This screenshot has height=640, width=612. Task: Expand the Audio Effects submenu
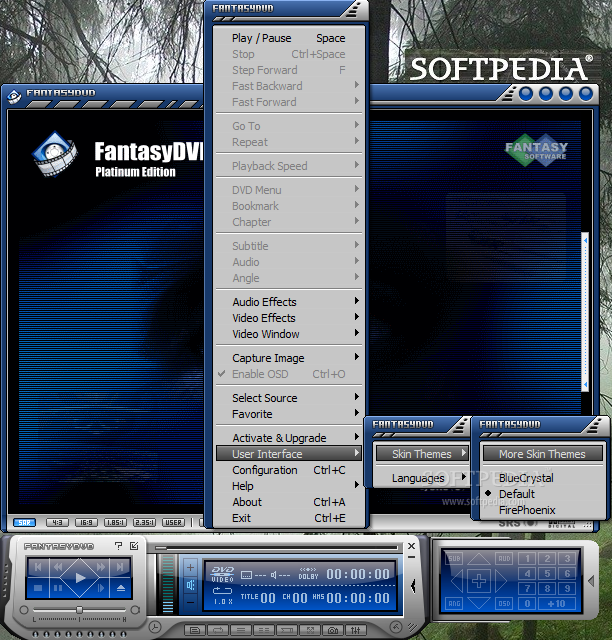pos(289,302)
